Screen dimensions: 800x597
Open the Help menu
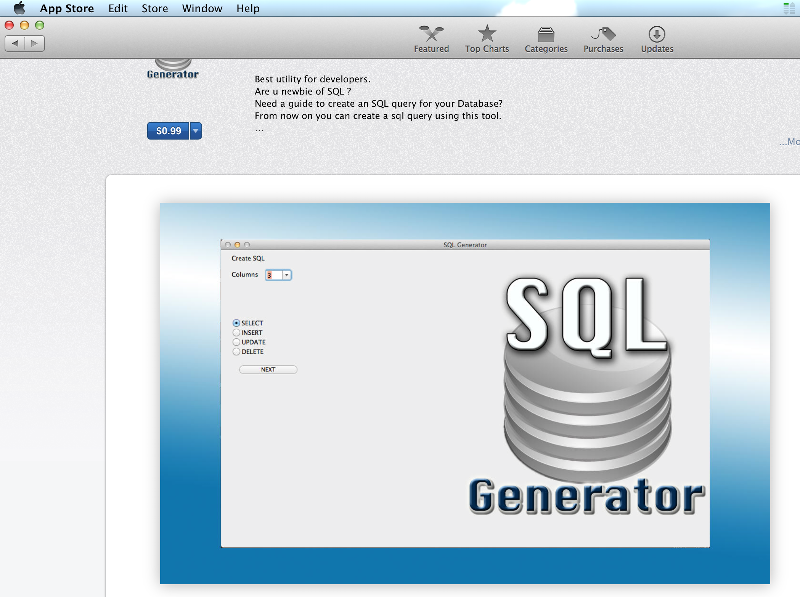[x=248, y=8]
